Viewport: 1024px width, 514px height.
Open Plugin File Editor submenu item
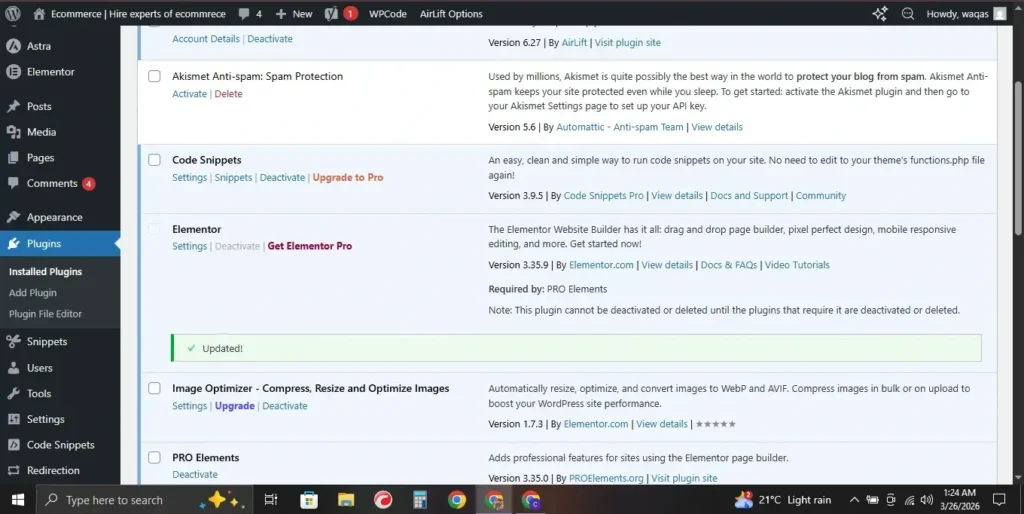pyautogui.click(x=45, y=313)
